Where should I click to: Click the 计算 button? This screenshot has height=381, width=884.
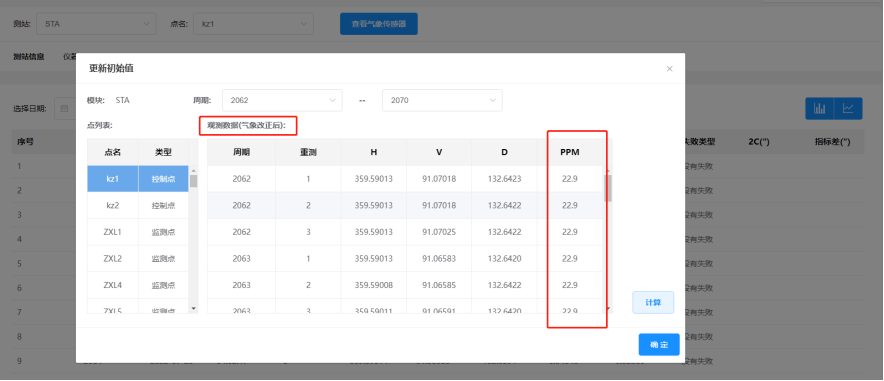tap(653, 303)
